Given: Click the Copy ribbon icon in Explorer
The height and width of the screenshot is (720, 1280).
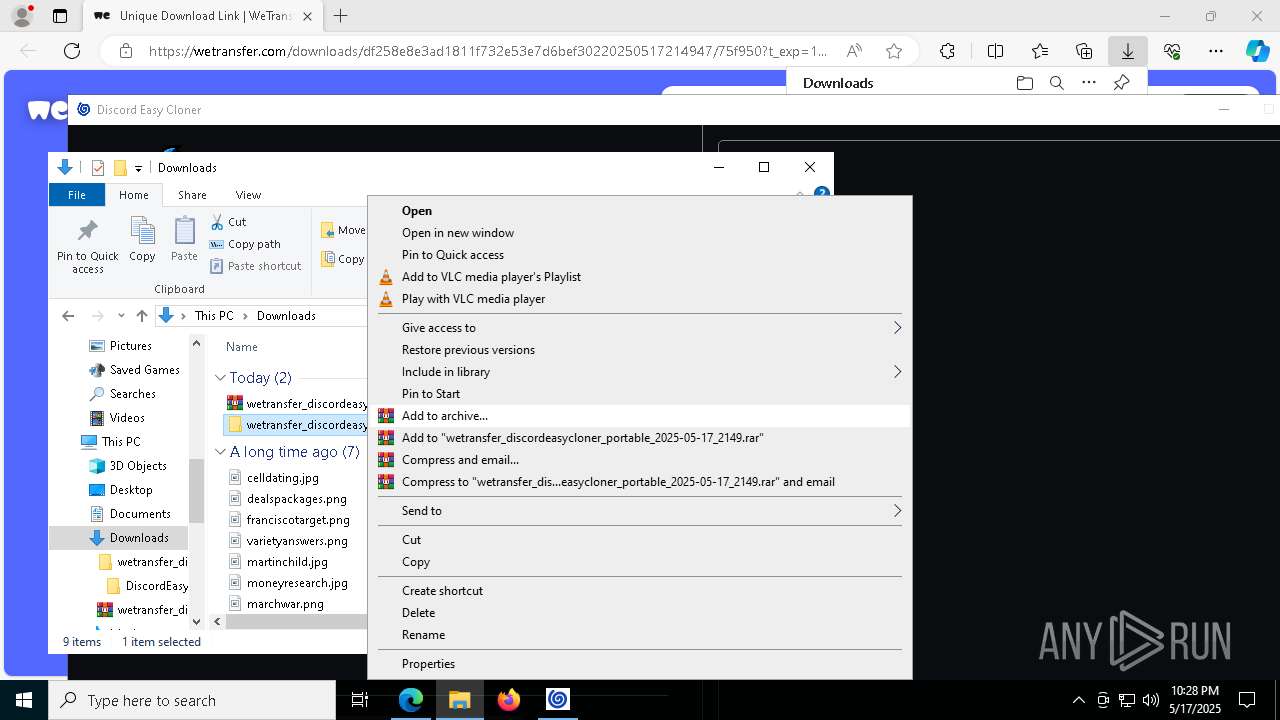Looking at the screenshot, I should tap(142, 240).
